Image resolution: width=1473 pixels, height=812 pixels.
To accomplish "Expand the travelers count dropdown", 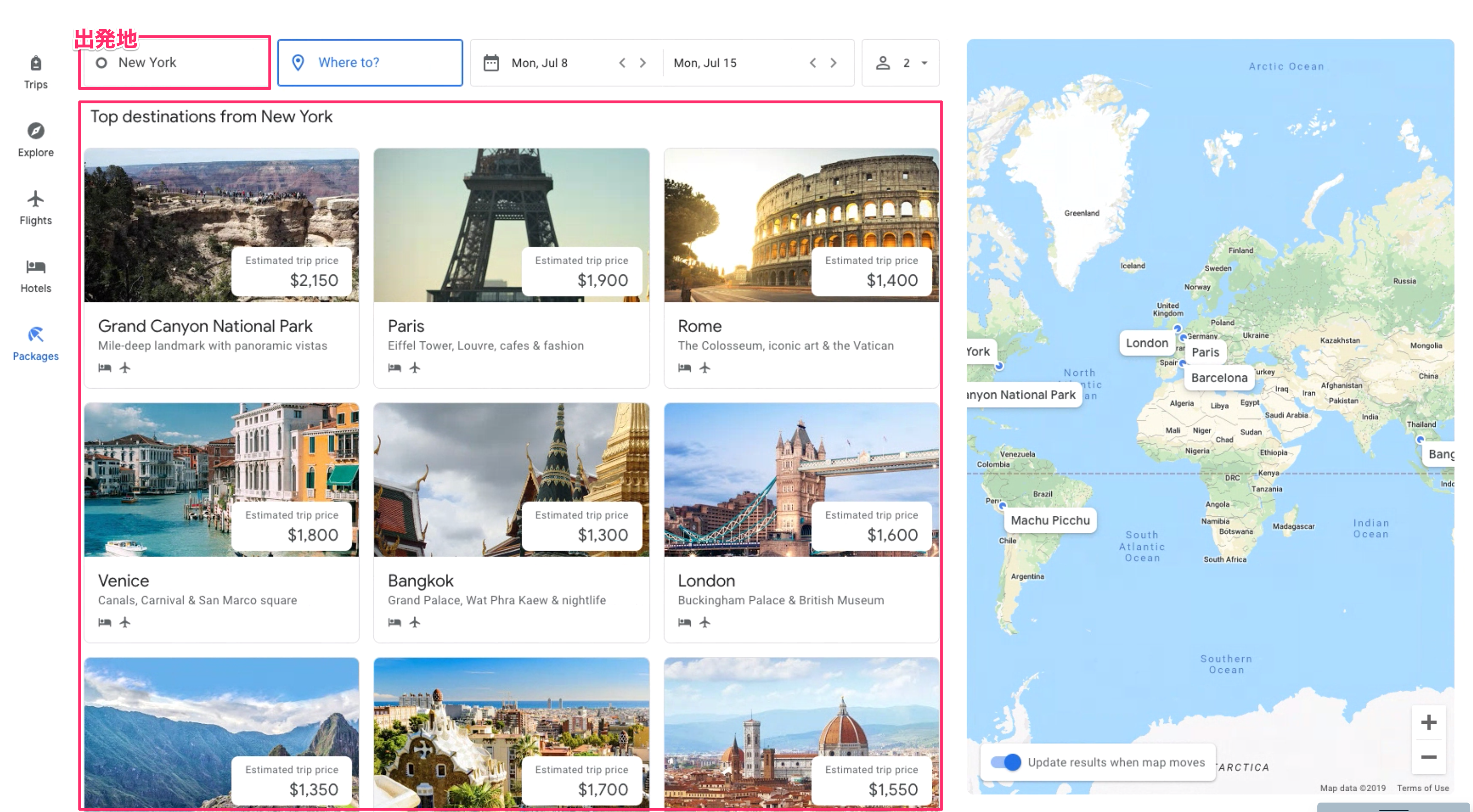I will [x=925, y=63].
